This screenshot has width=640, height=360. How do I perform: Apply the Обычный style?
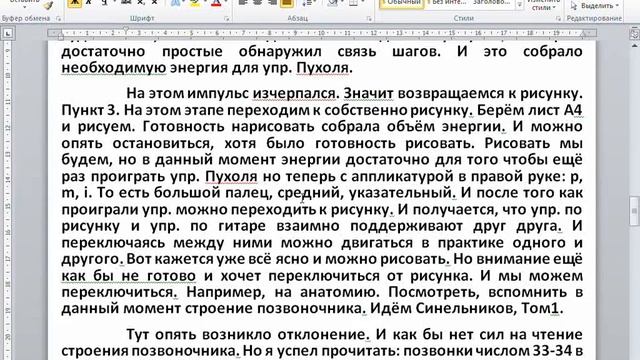tap(402, 4)
